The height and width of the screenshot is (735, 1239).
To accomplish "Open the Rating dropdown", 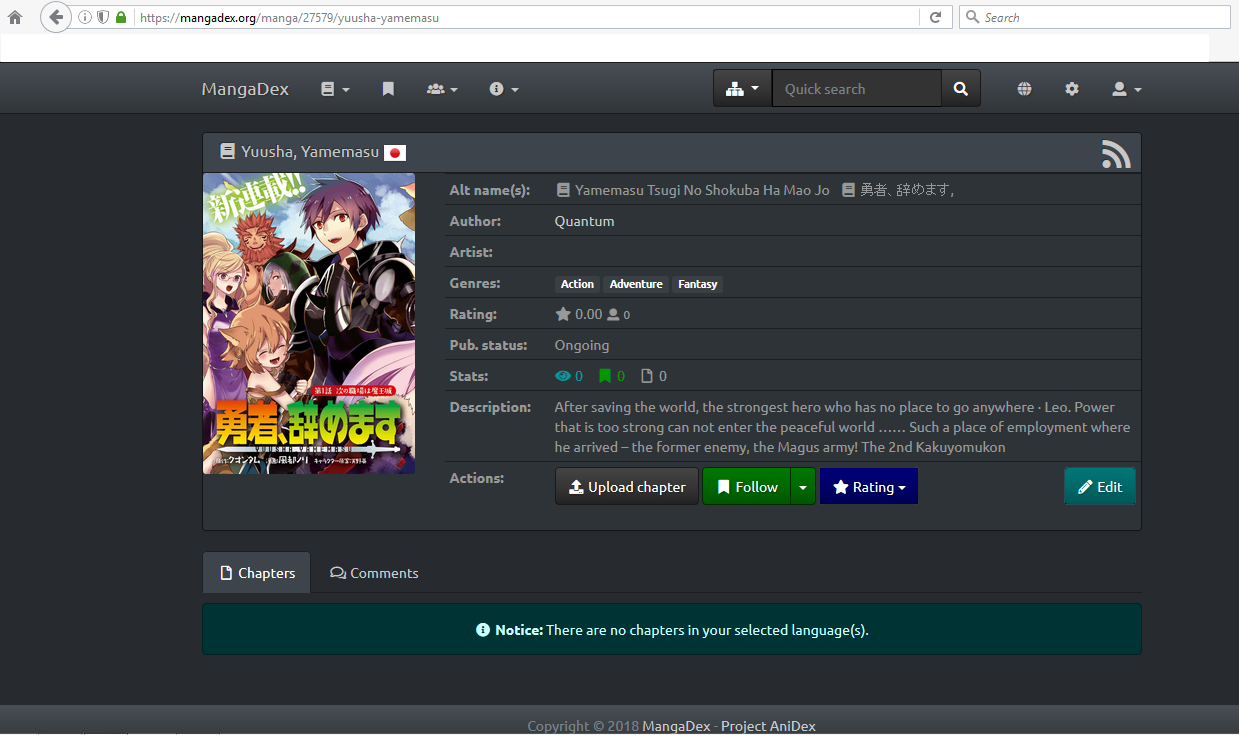I will [868, 486].
